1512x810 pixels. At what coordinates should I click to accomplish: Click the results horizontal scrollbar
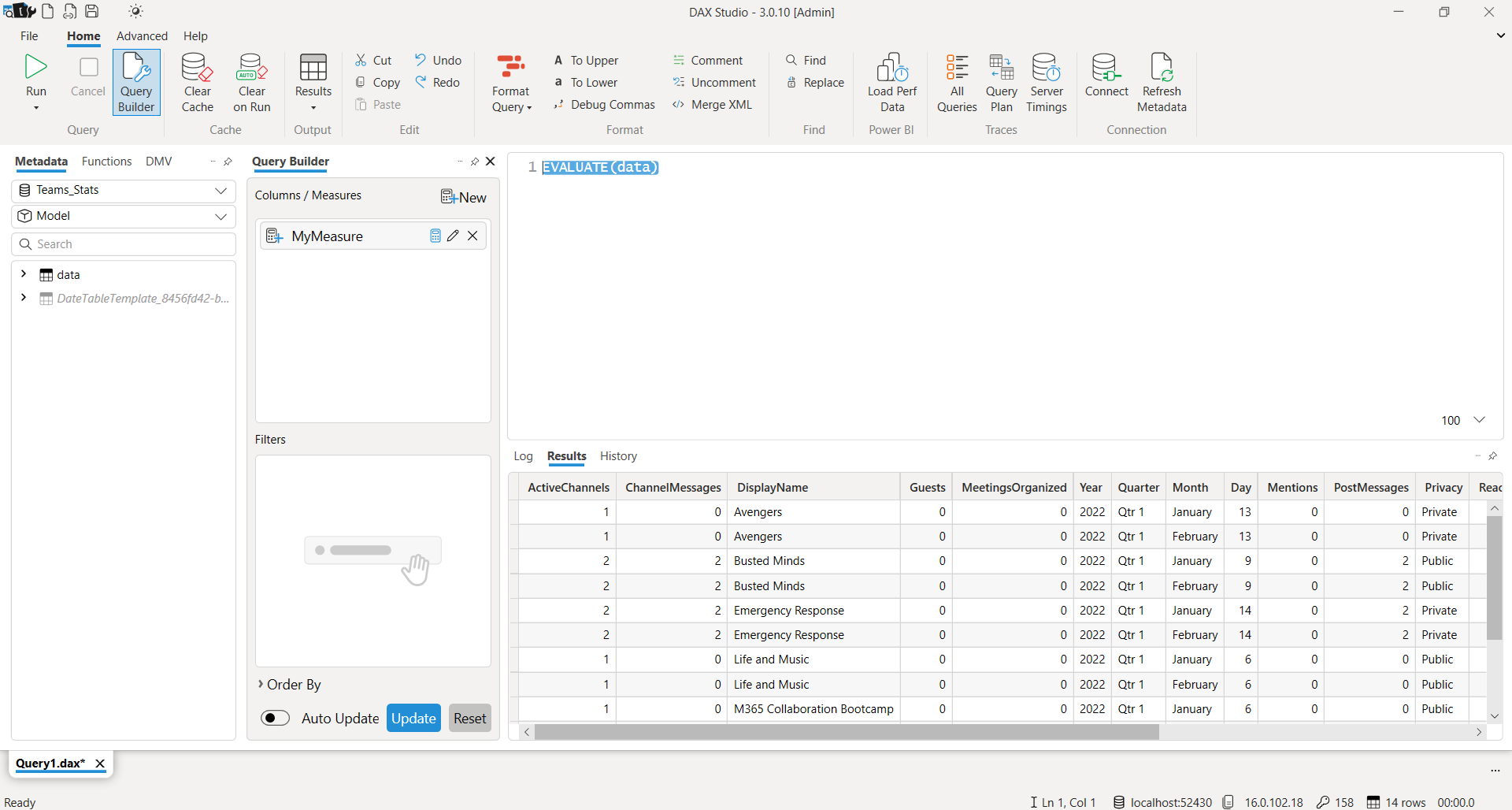tap(846, 732)
